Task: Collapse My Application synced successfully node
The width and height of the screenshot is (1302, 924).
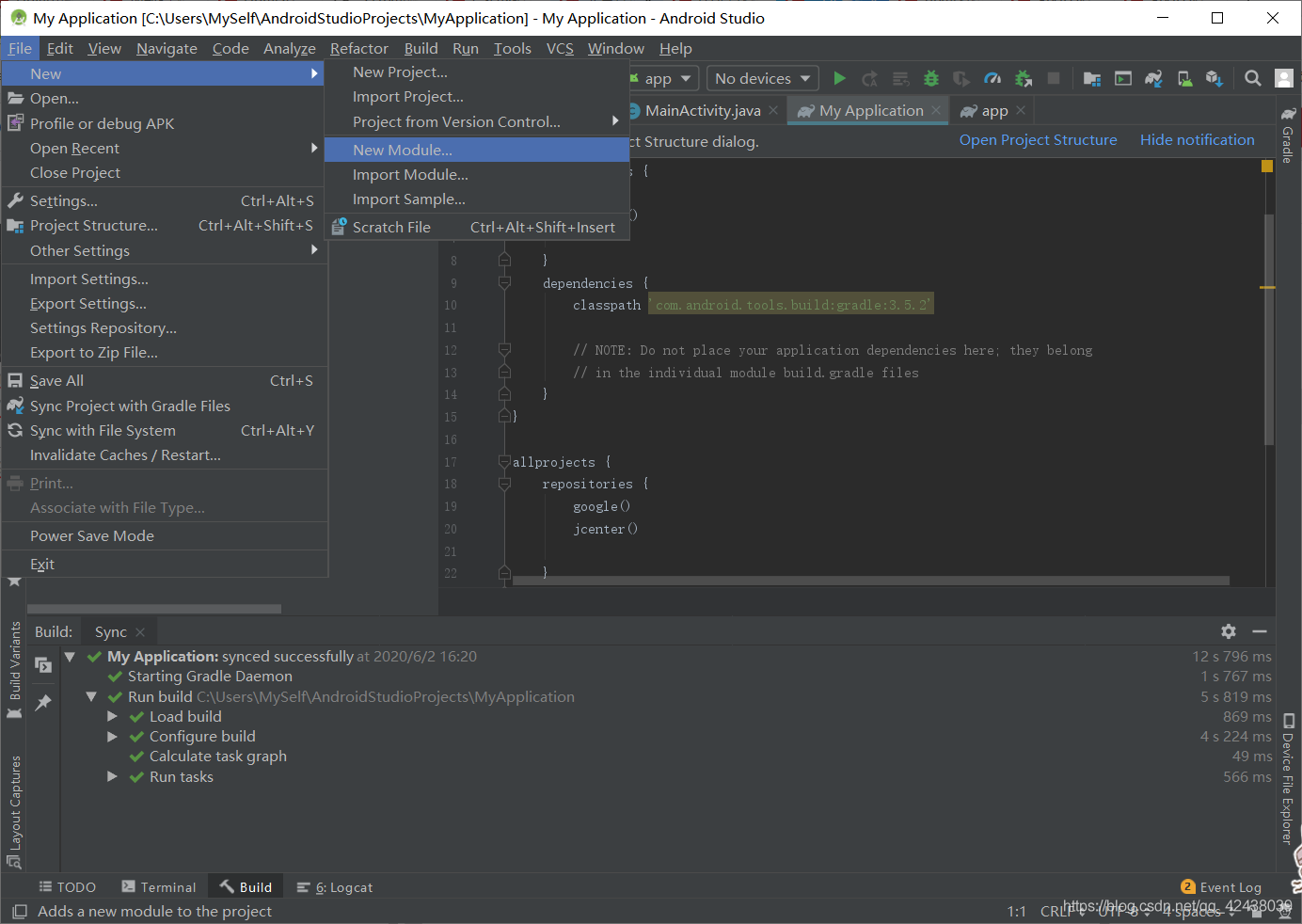Action: 70,657
